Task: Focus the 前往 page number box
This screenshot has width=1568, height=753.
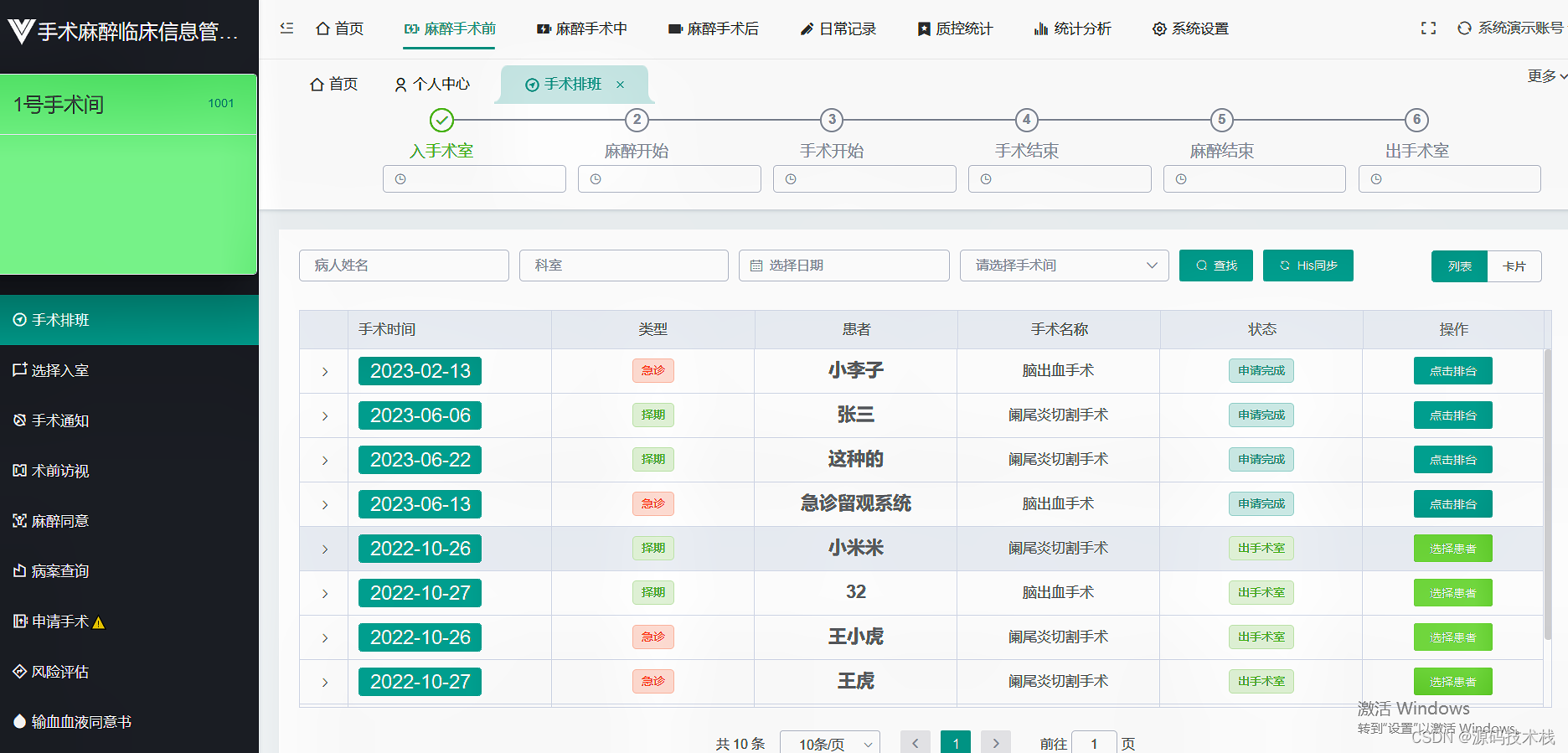Action: point(1094,743)
